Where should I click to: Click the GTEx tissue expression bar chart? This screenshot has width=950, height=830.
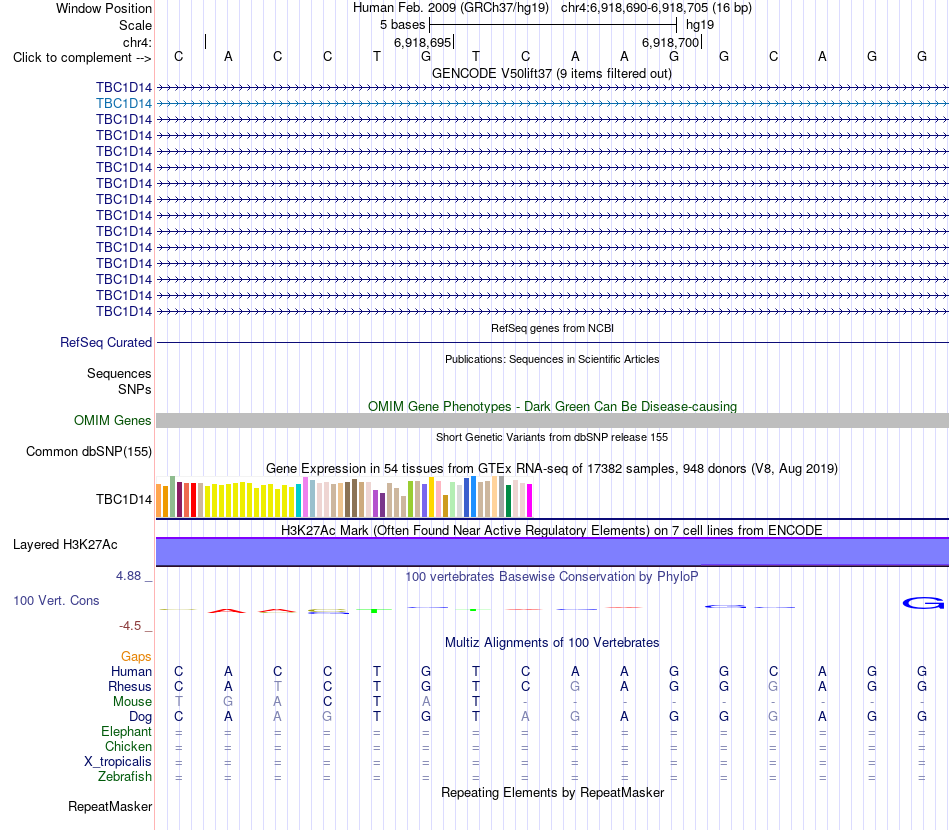(x=344, y=497)
